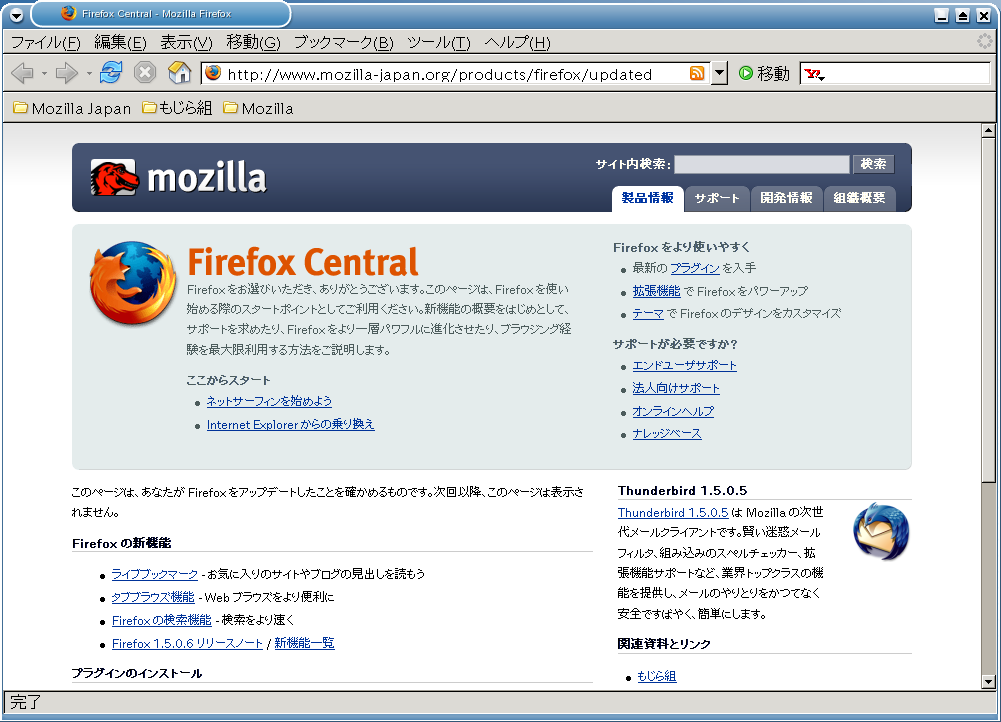Open the エンドユーザサポート link

684,365
